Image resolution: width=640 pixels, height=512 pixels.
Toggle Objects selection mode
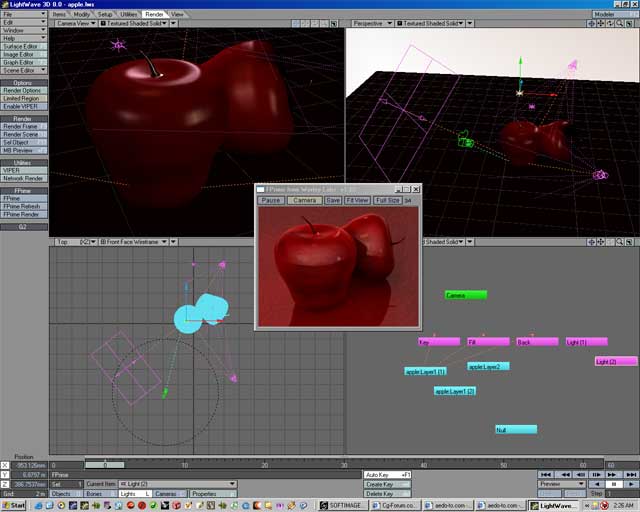pos(66,494)
